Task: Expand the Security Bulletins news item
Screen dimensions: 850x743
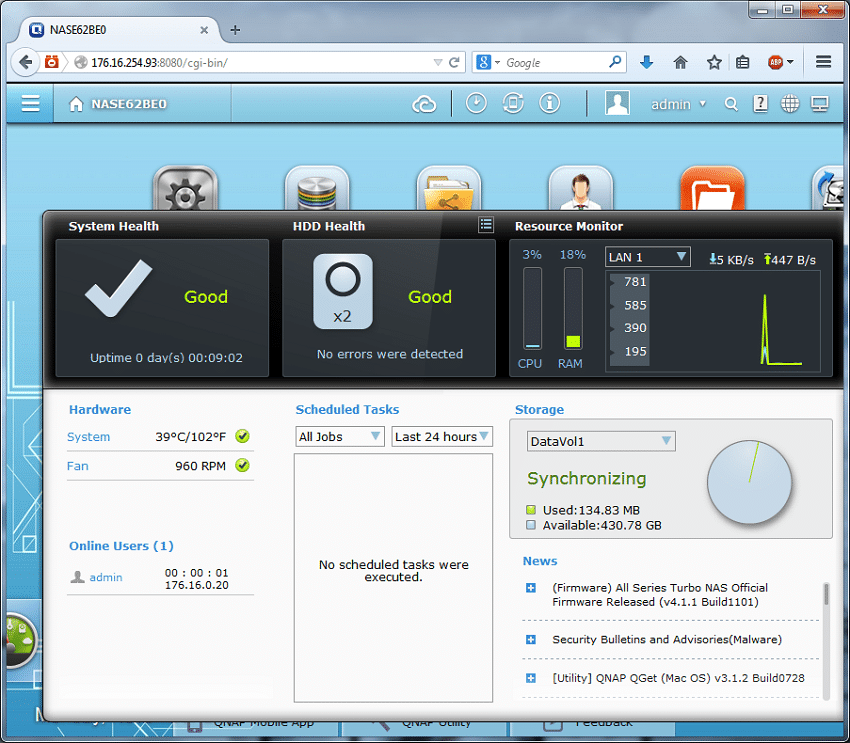Action: pos(531,640)
